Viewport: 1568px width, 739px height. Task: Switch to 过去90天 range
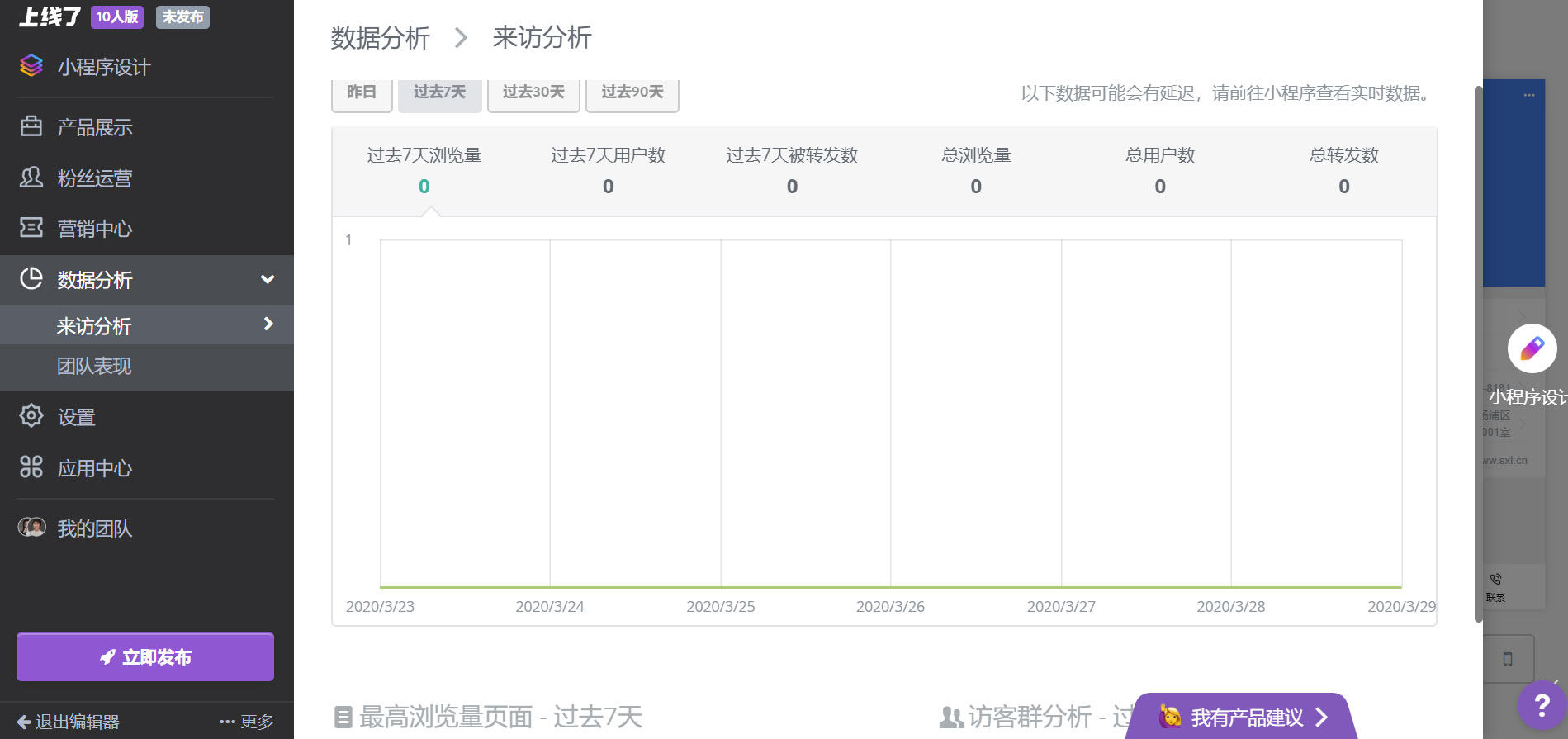pyautogui.click(x=632, y=92)
